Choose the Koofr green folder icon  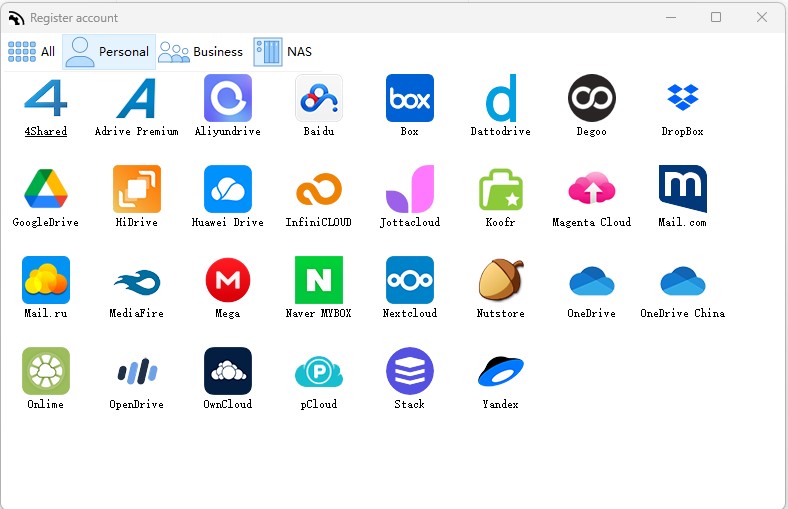coord(501,189)
